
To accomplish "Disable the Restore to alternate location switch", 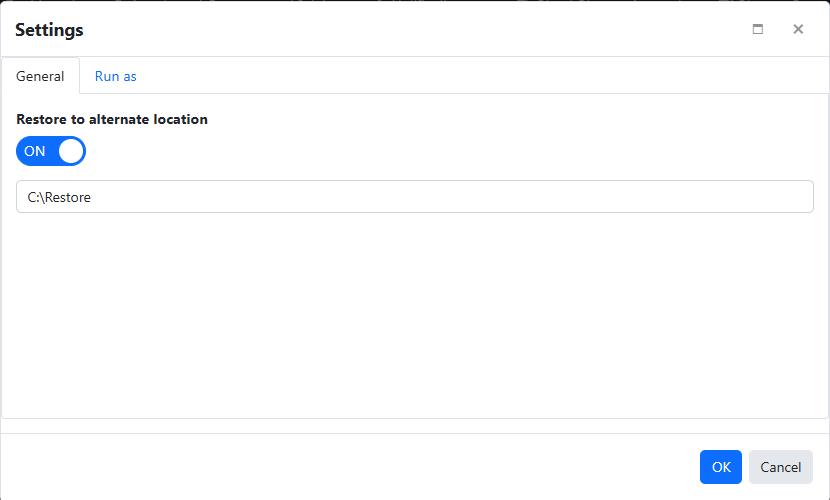I will (50, 151).
